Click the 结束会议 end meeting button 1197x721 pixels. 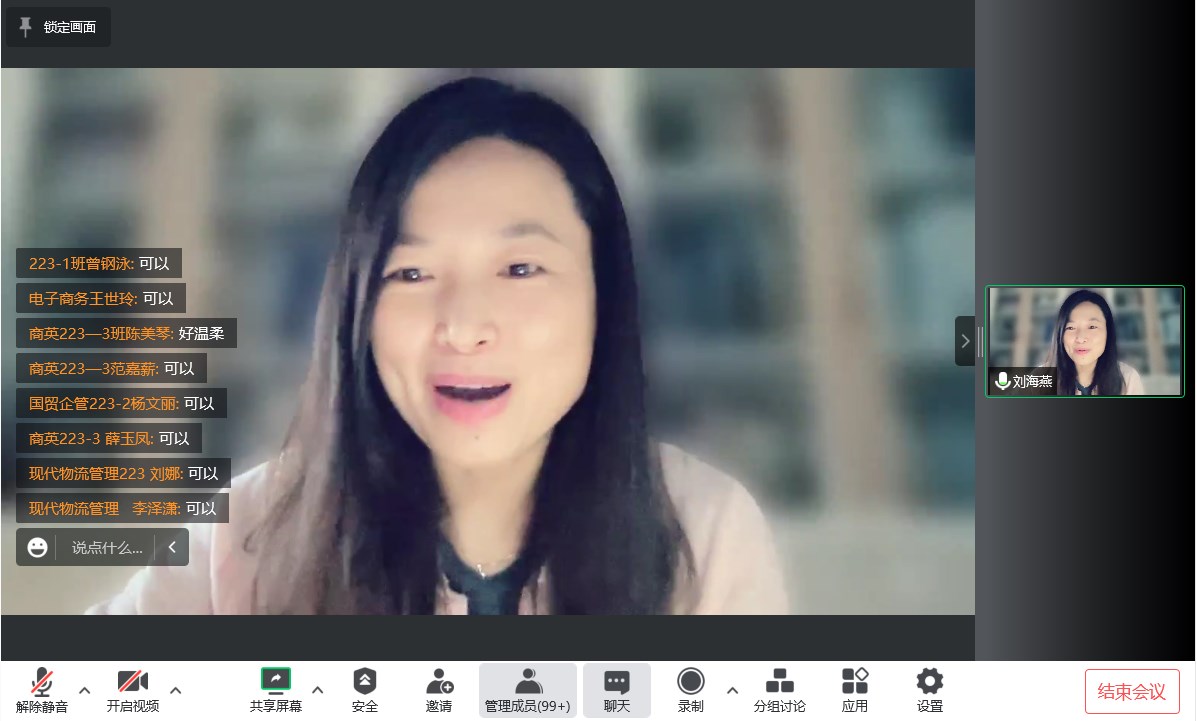click(1132, 691)
